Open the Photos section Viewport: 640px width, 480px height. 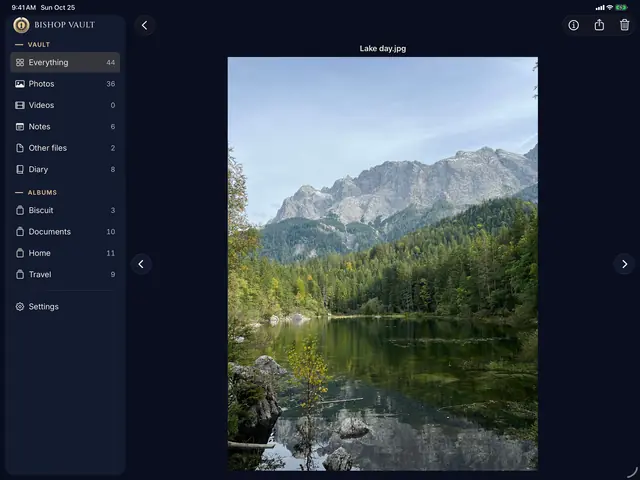[65, 84]
